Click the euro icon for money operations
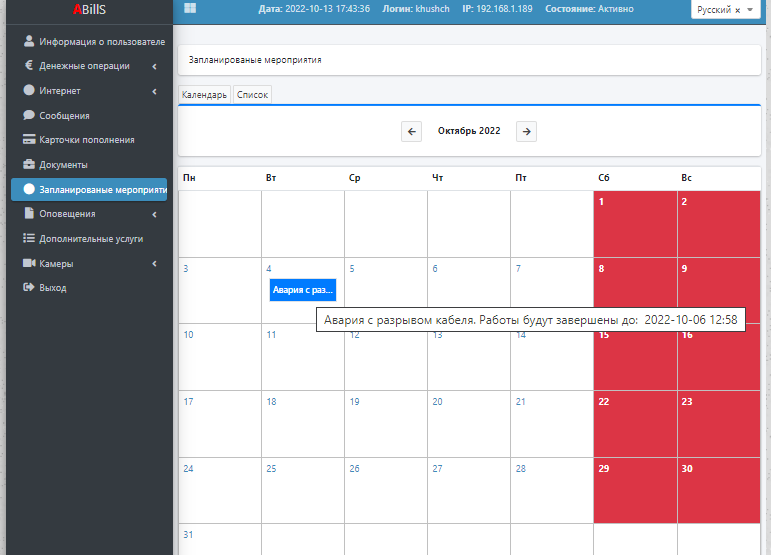Screen dimensions: 771x555 [29, 66]
